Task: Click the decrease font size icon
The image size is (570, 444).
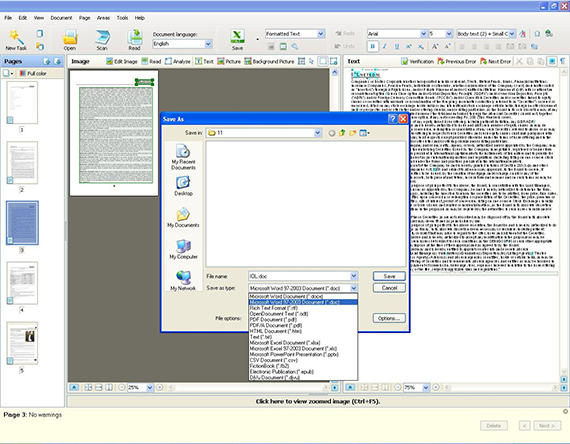Action: pyautogui.click(x=447, y=47)
